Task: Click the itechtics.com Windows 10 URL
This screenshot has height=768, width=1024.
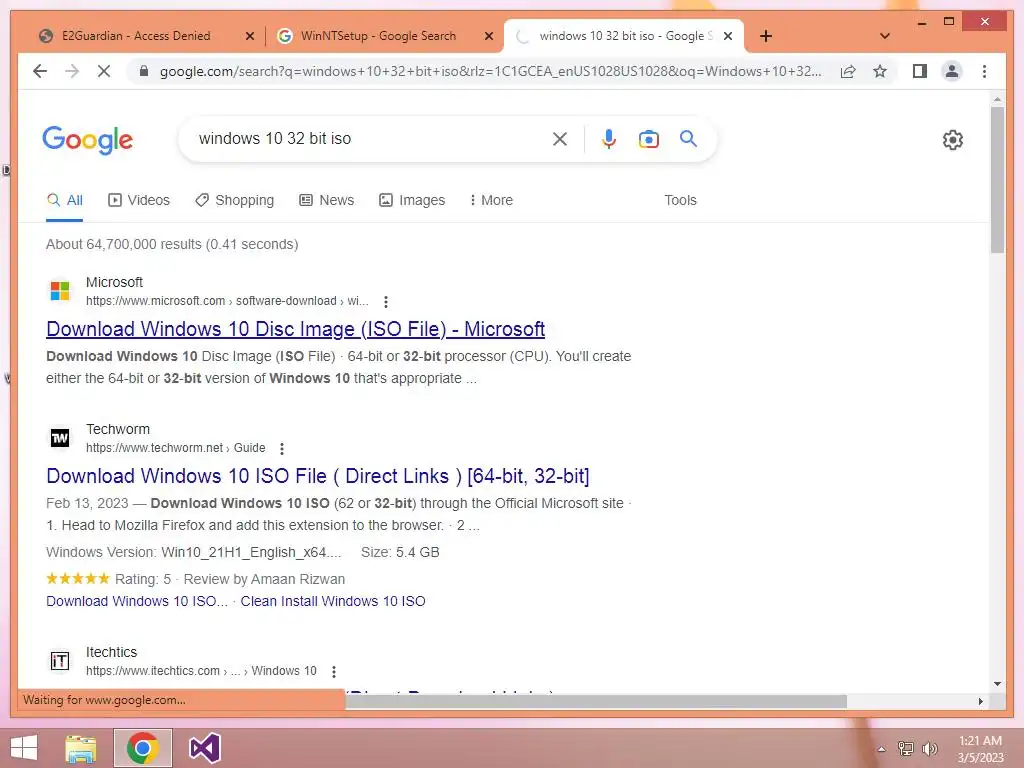Action: [201, 671]
